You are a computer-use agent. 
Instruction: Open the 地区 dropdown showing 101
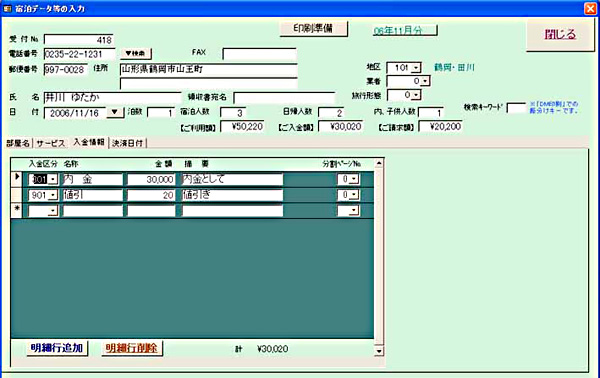(417, 68)
